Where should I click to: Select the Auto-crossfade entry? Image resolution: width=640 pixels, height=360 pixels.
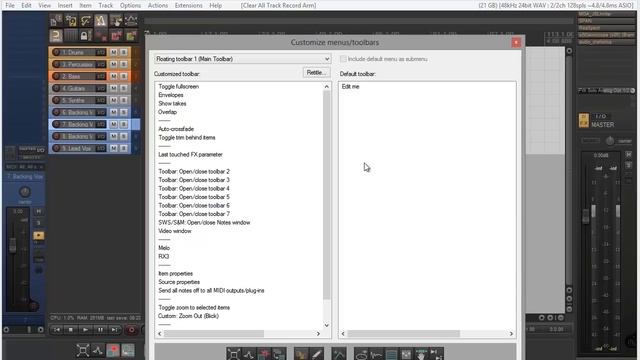coord(176,129)
